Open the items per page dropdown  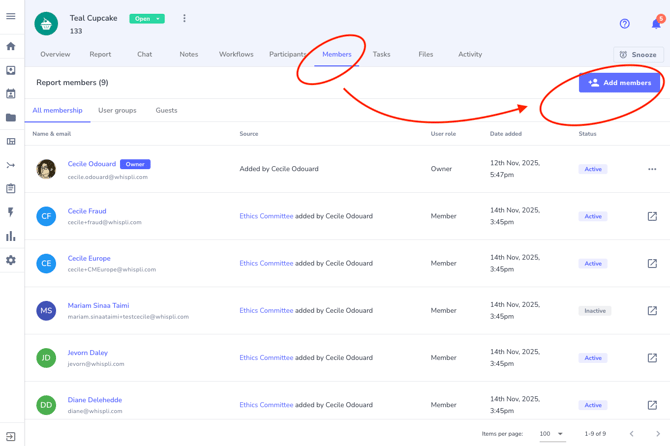(x=551, y=434)
